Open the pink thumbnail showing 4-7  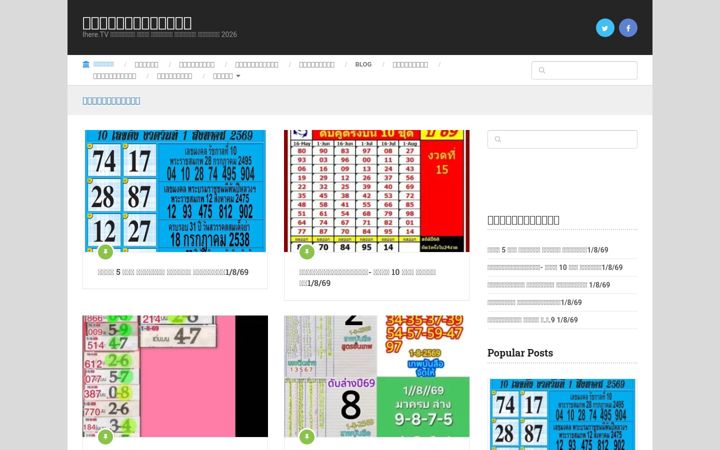(x=175, y=376)
